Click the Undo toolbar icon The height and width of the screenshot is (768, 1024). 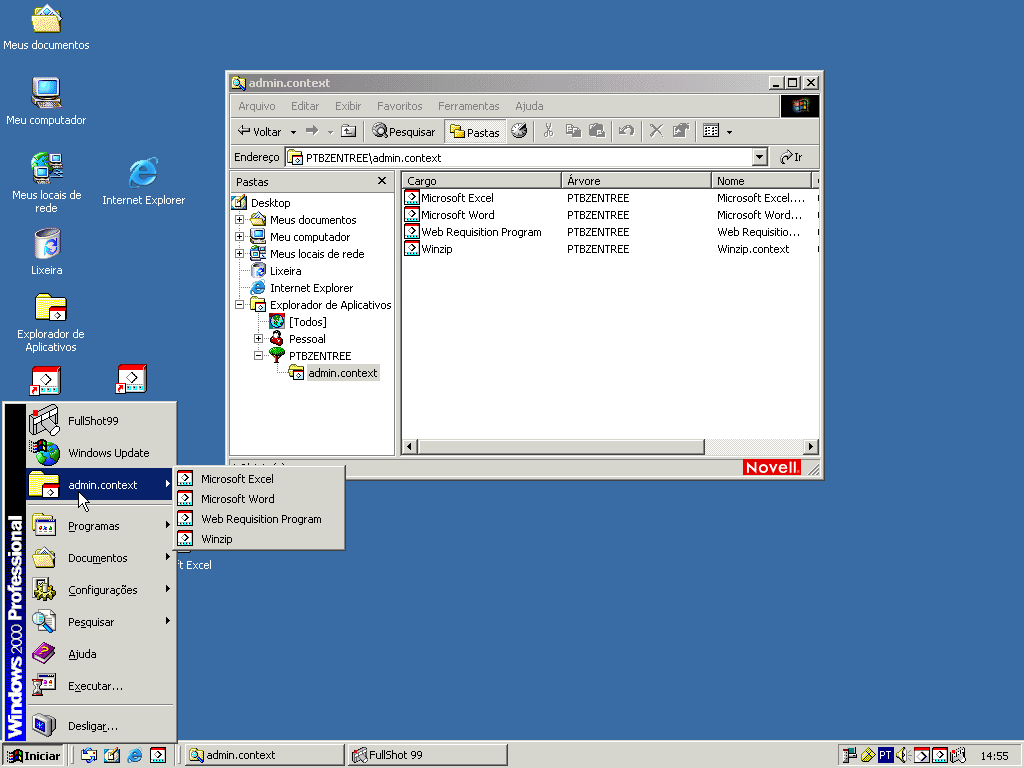point(626,131)
